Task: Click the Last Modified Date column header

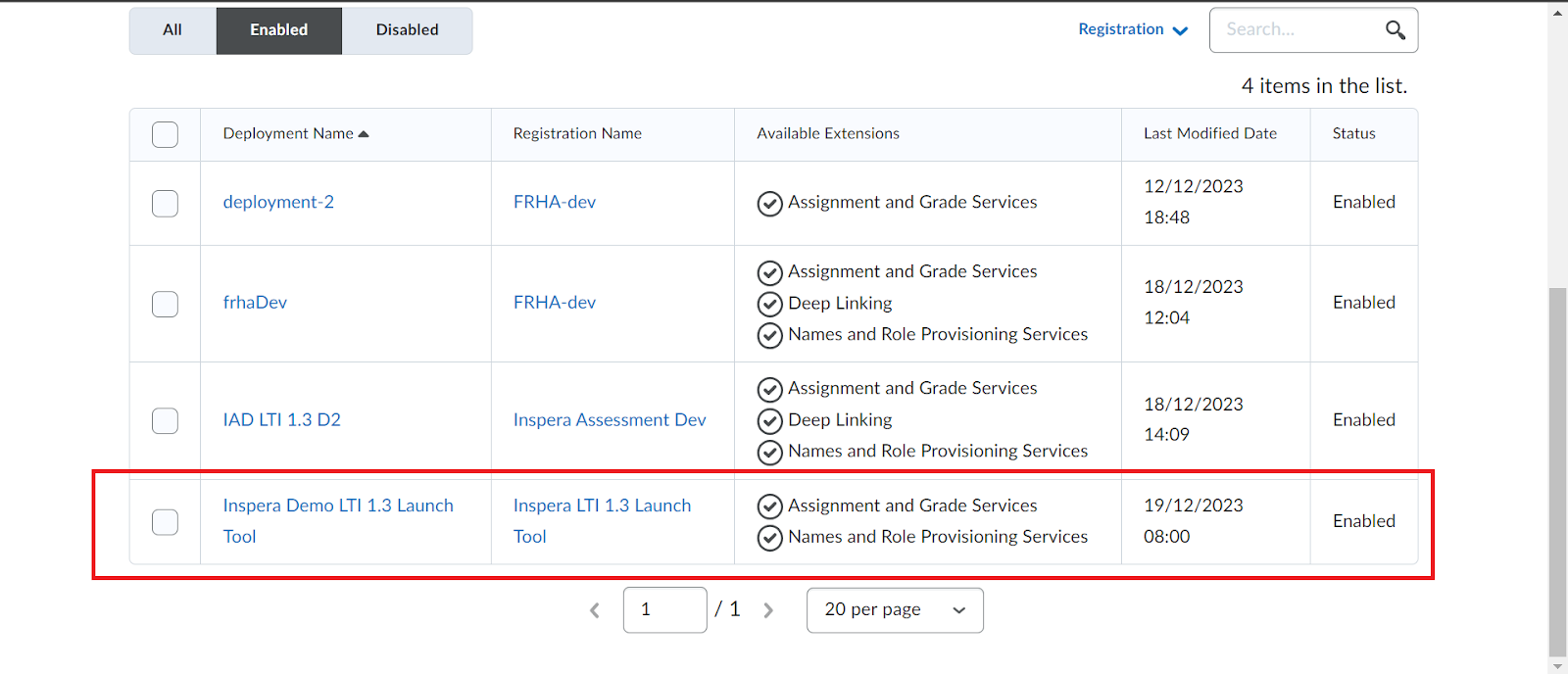Action: click(1210, 133)
